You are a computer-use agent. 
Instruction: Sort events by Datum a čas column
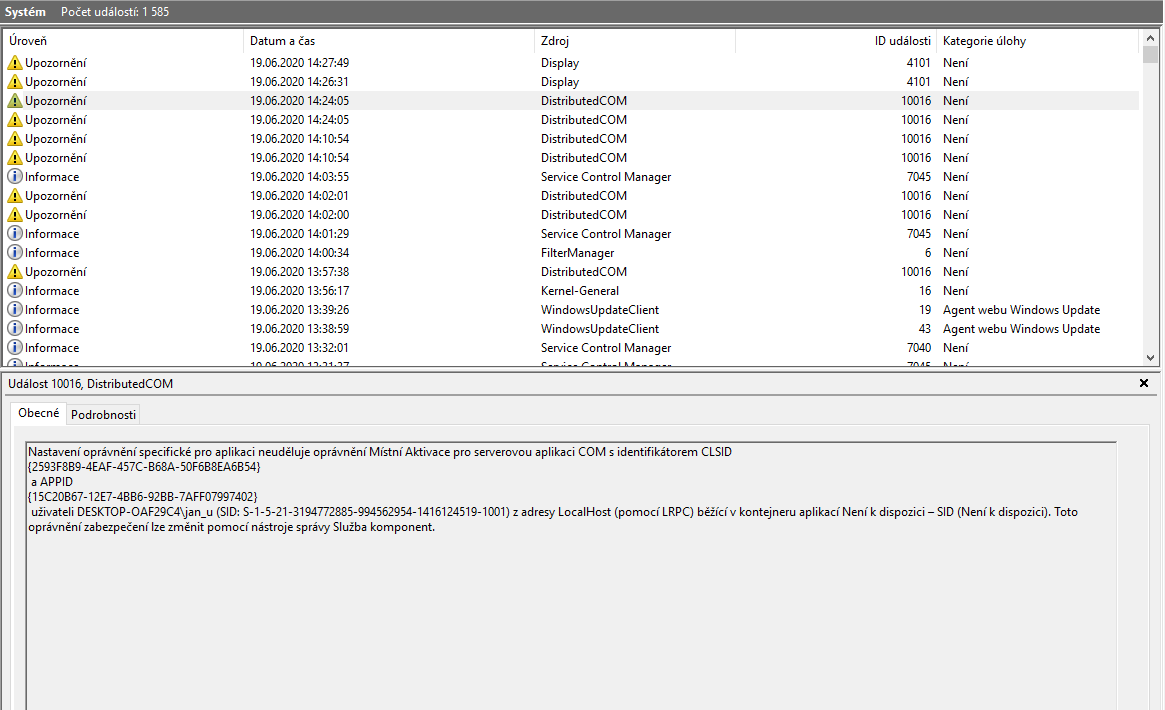(x=388, y=41)
